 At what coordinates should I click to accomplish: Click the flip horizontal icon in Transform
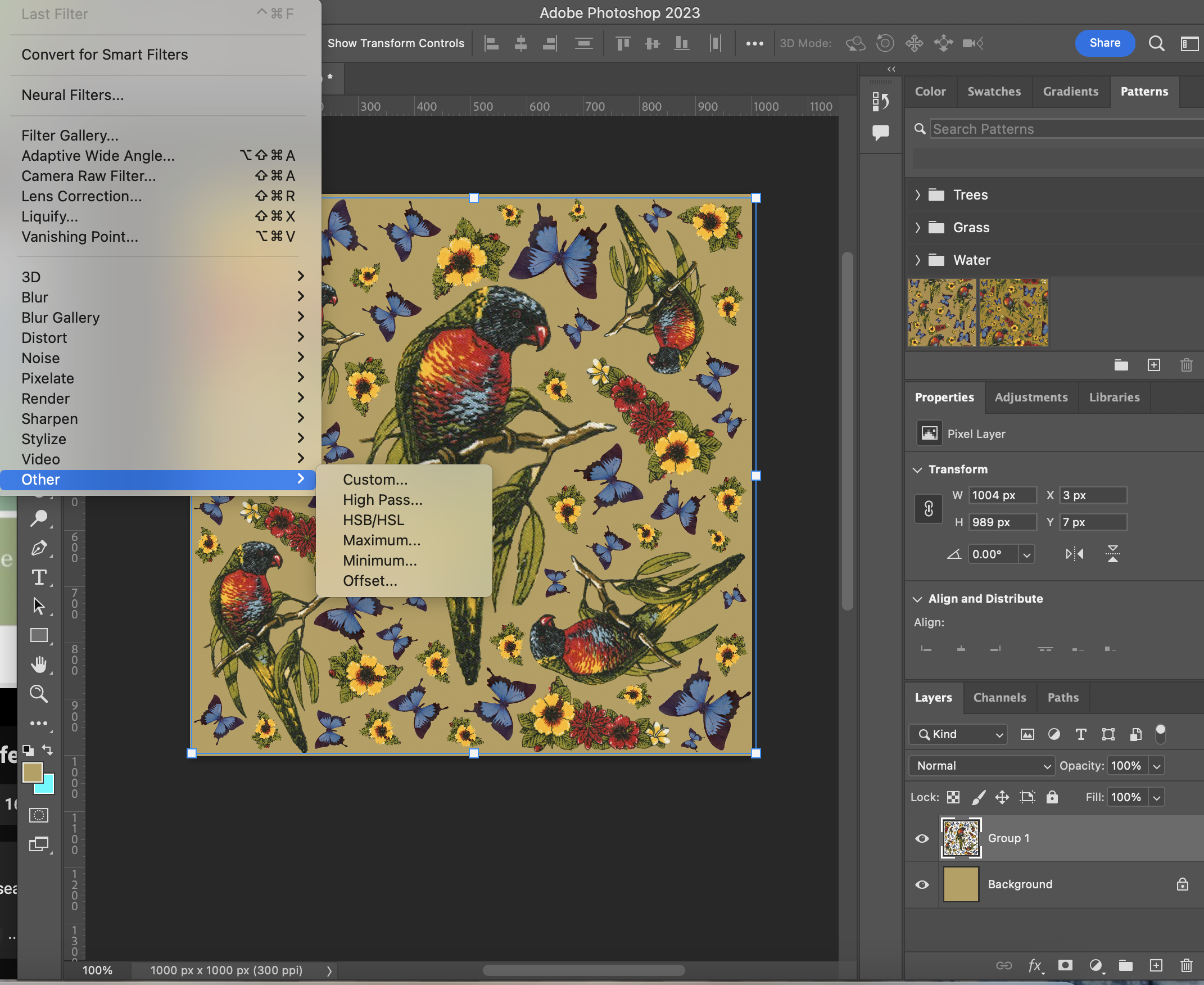[x=1074, y=554]
